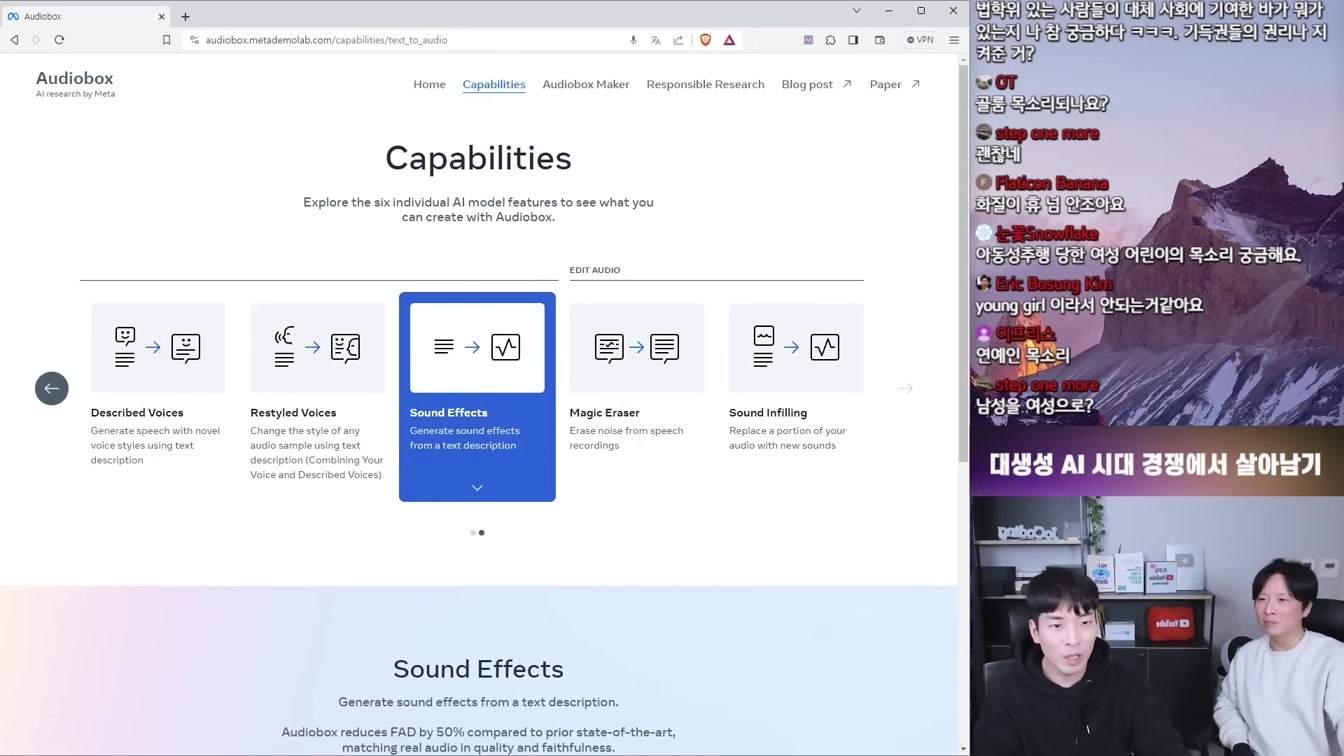Click the carousel previous arrow button
The image size is (1344, 756).
(52, 388)
